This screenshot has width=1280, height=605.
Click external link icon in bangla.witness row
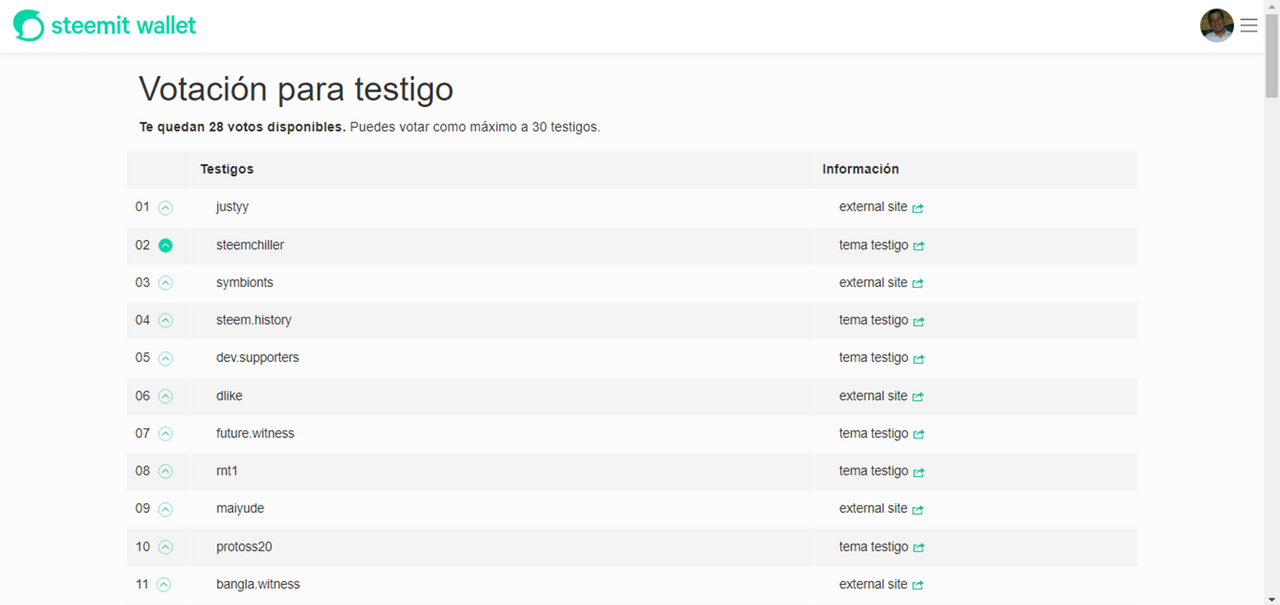pyautogui.click(x=918, y=585)
